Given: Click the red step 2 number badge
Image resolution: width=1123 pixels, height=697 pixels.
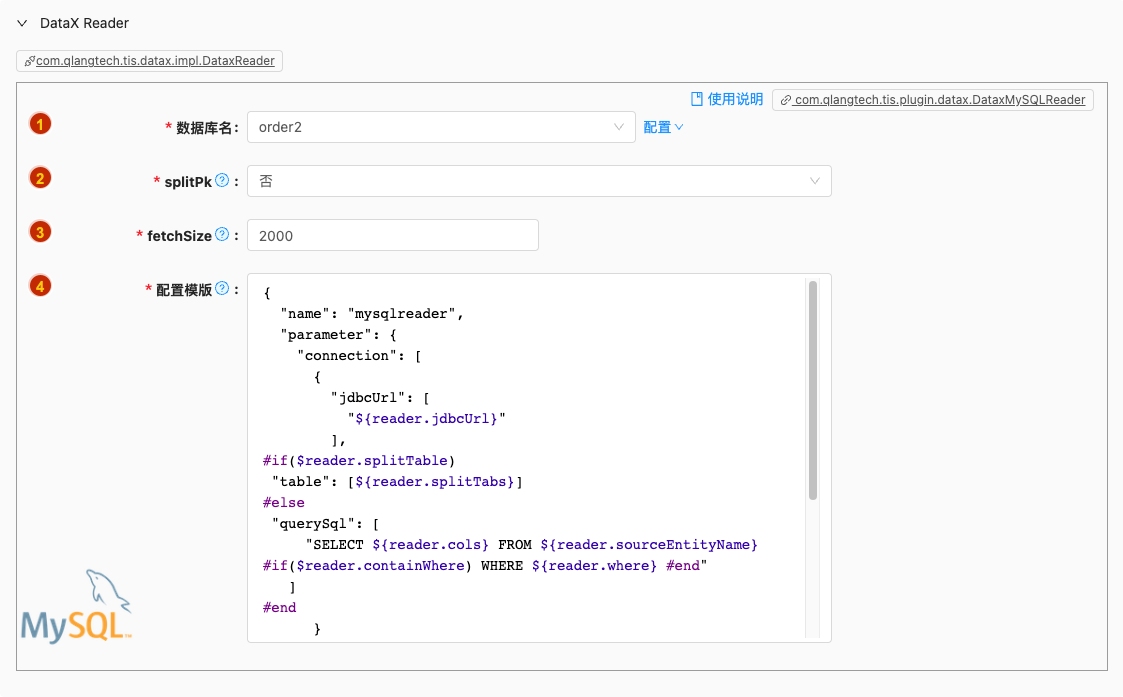Looking at the screenshot, I should (40, 178).
